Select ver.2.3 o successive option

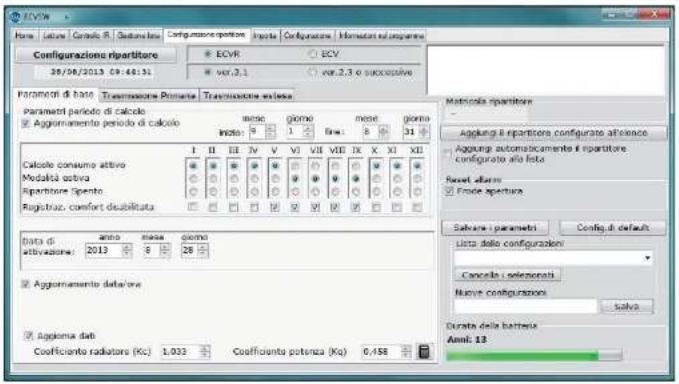[x=312, y=72]
